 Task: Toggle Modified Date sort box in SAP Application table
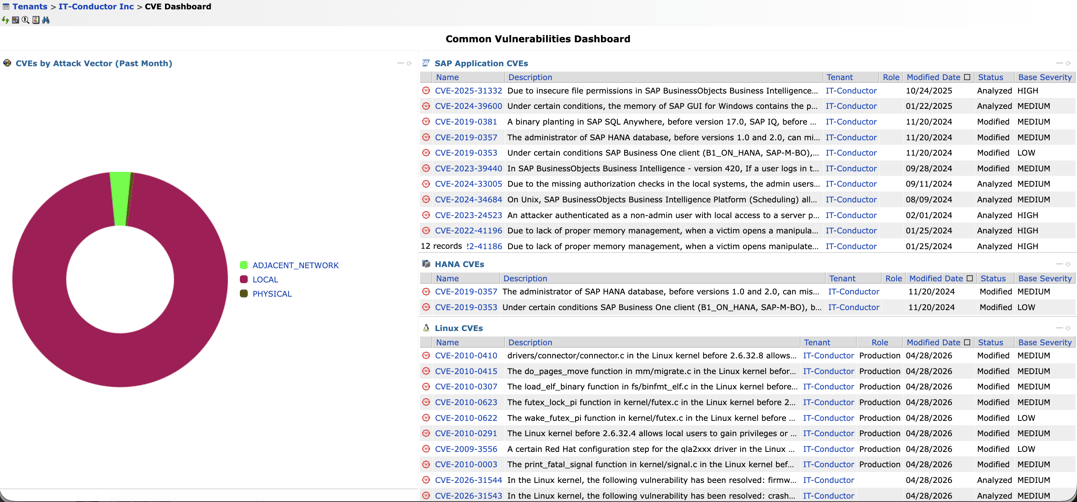pyautogui.click(x=967, y=77)
